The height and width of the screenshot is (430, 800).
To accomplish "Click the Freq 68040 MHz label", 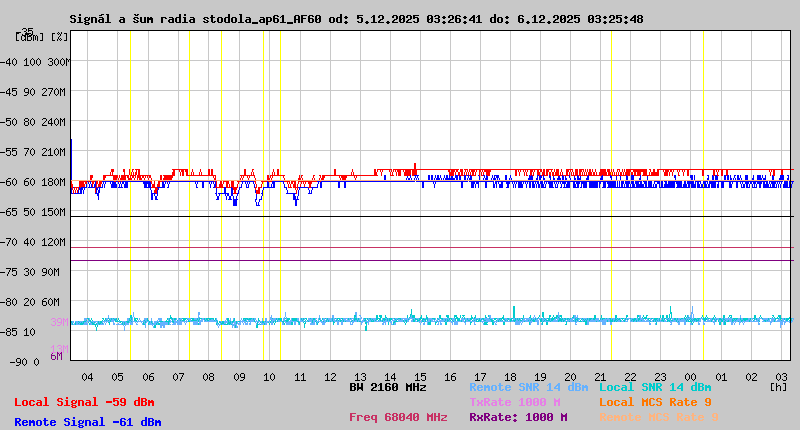I will click(398, 417).
